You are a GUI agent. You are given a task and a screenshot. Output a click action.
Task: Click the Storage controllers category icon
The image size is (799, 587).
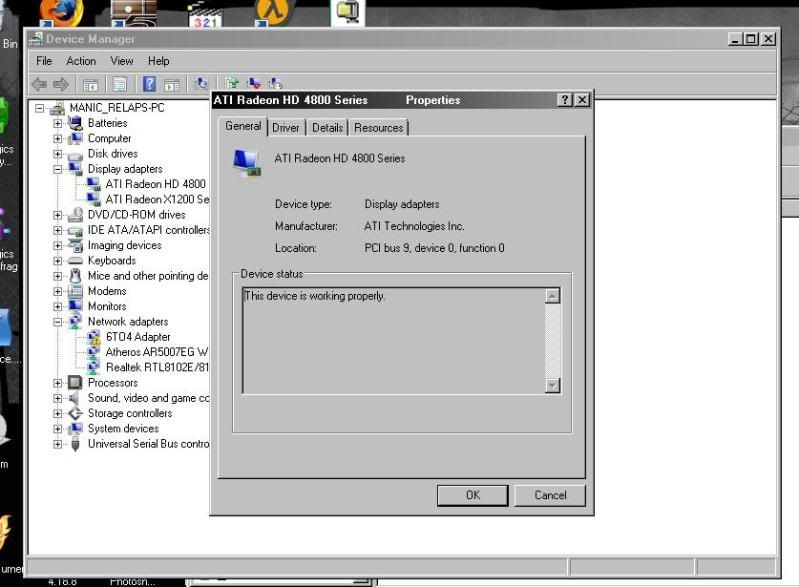pos(75,413)
